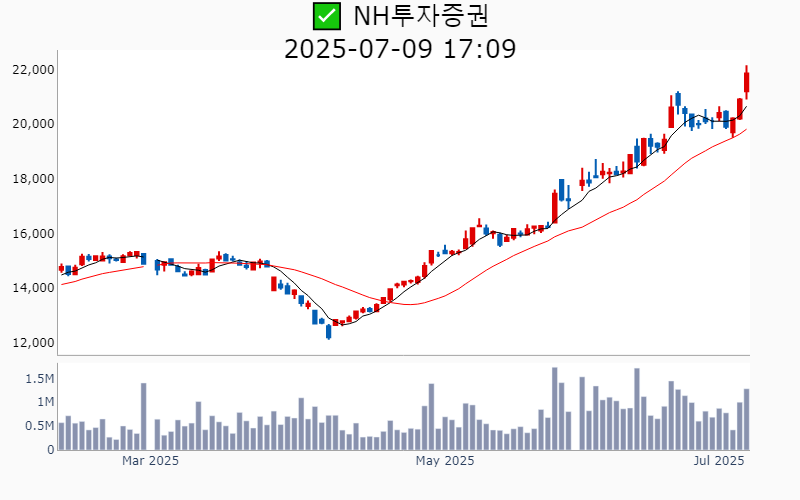Click the latest red candlestick above 22,000
This screenshot has height=500, width=800.
[746, 82]
